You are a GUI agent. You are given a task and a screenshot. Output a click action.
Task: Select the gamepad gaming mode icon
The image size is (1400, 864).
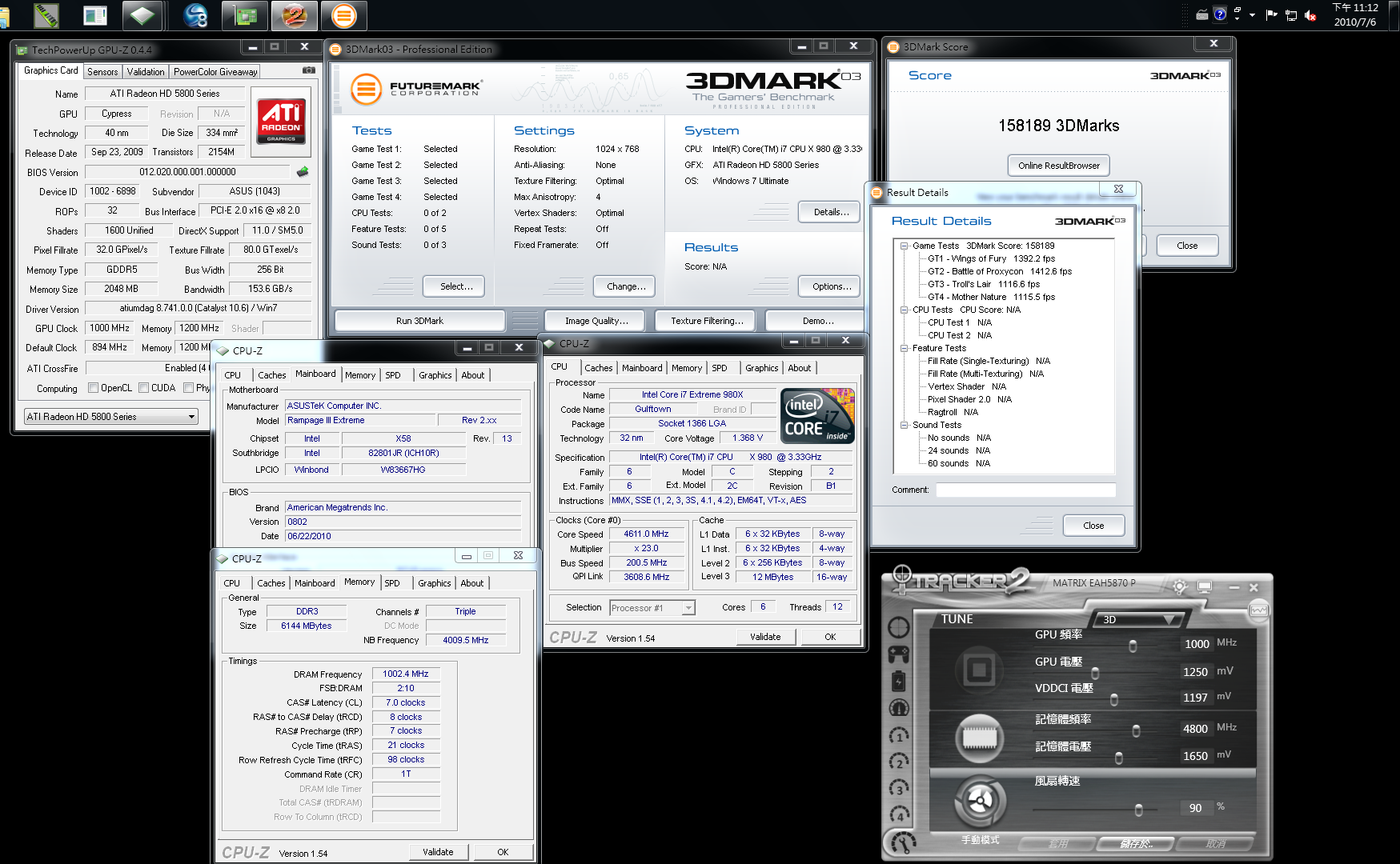point(899,654)
